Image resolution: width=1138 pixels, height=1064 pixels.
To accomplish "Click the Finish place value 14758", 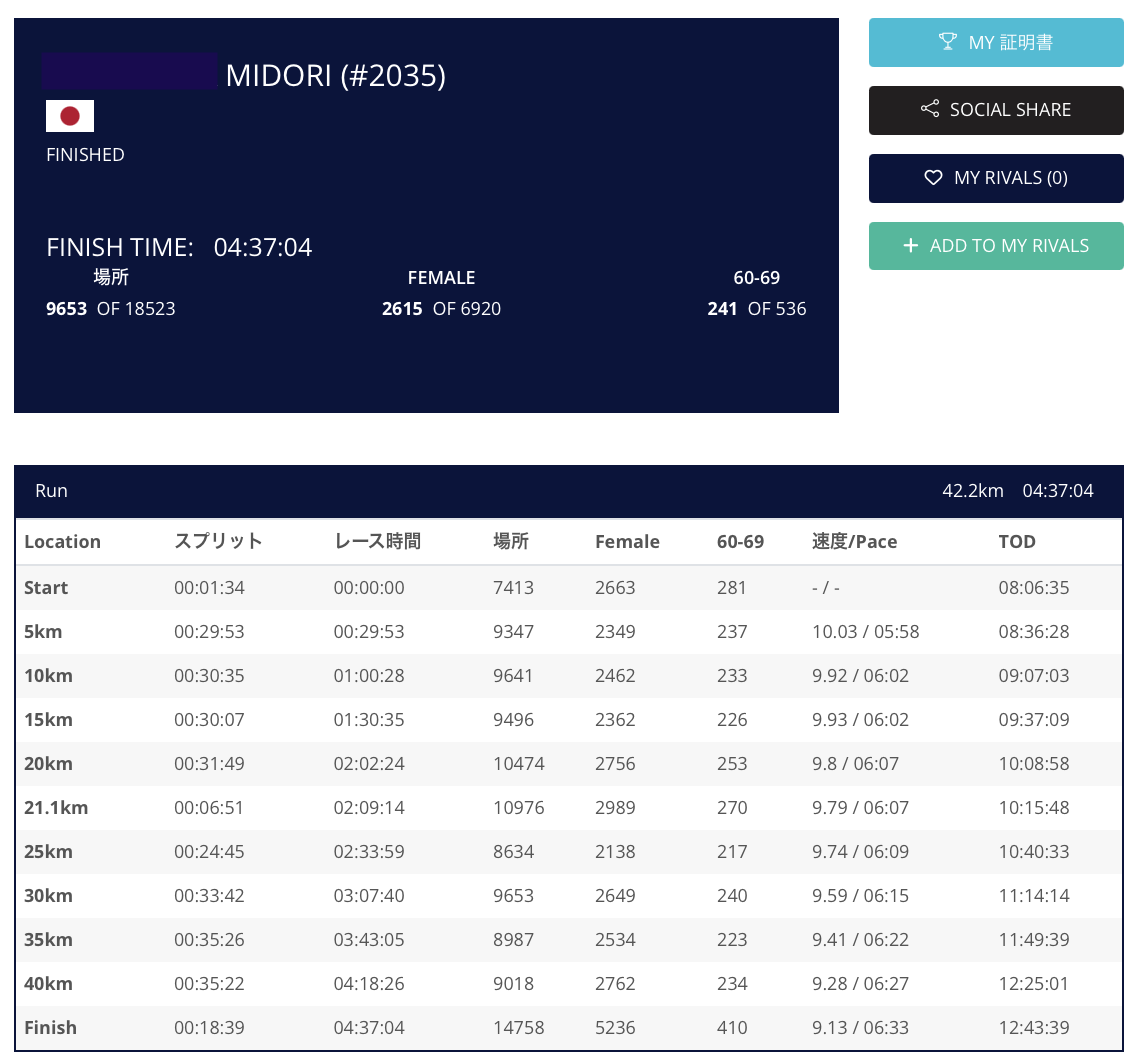I will coord(518,1028).
